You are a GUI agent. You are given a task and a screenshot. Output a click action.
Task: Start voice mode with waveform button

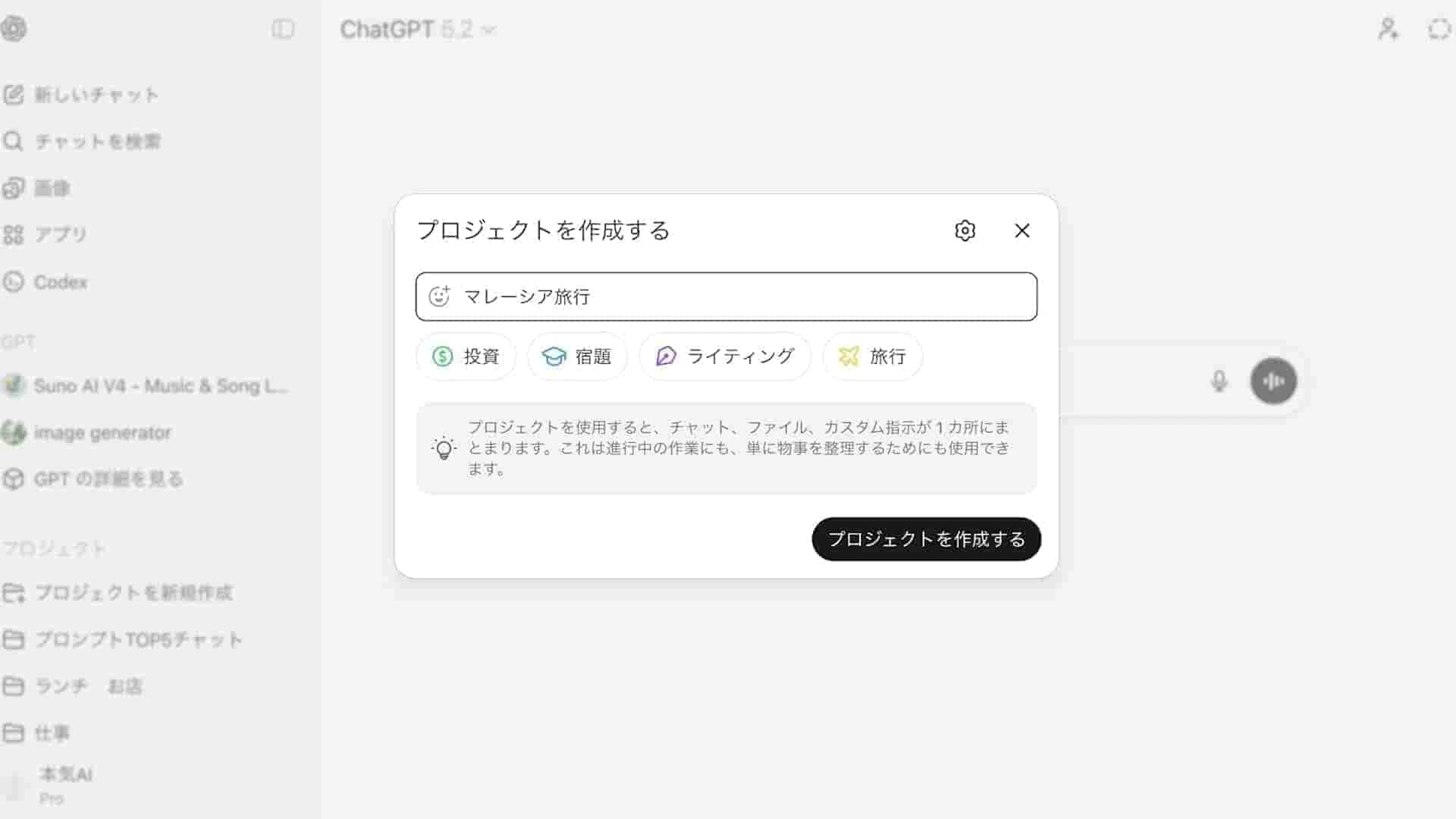(x=1274, y=381)
